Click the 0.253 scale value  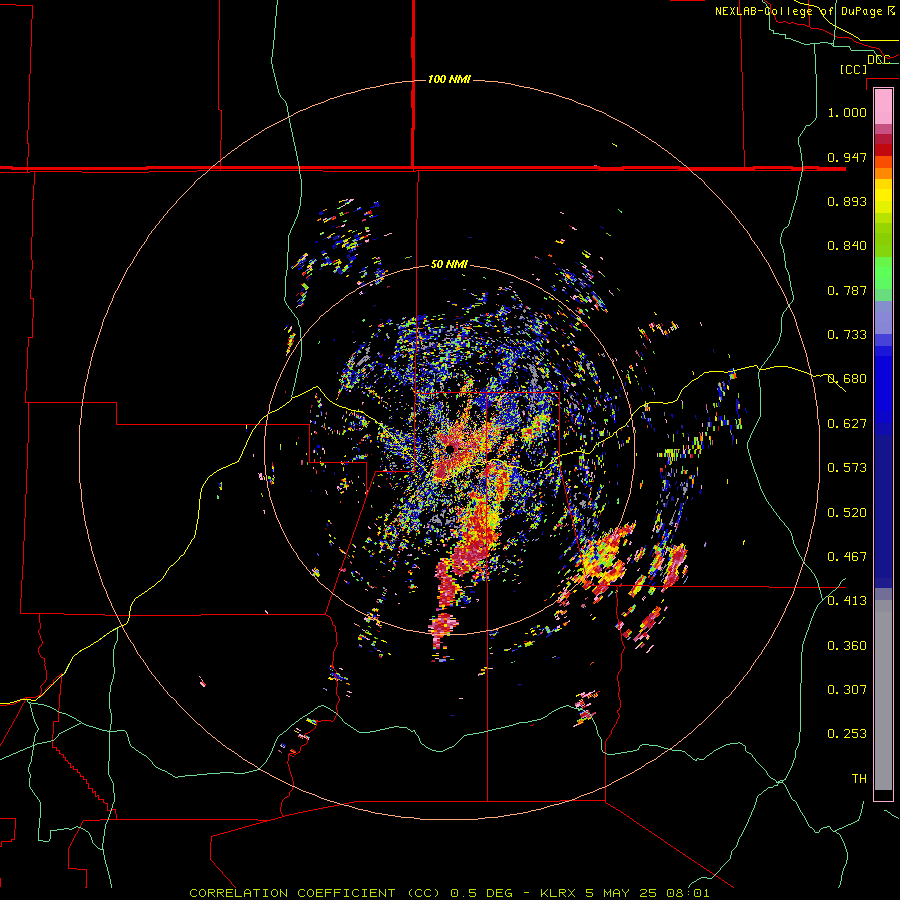pos(847,734)
